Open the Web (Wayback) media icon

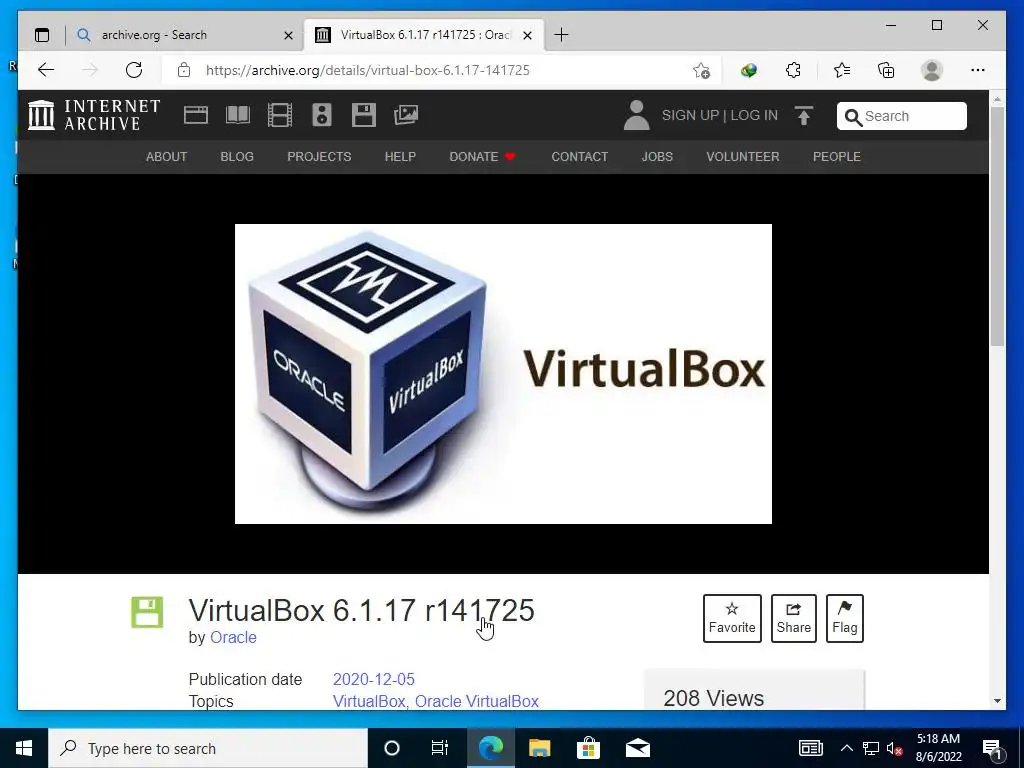[x=195, y=115]
